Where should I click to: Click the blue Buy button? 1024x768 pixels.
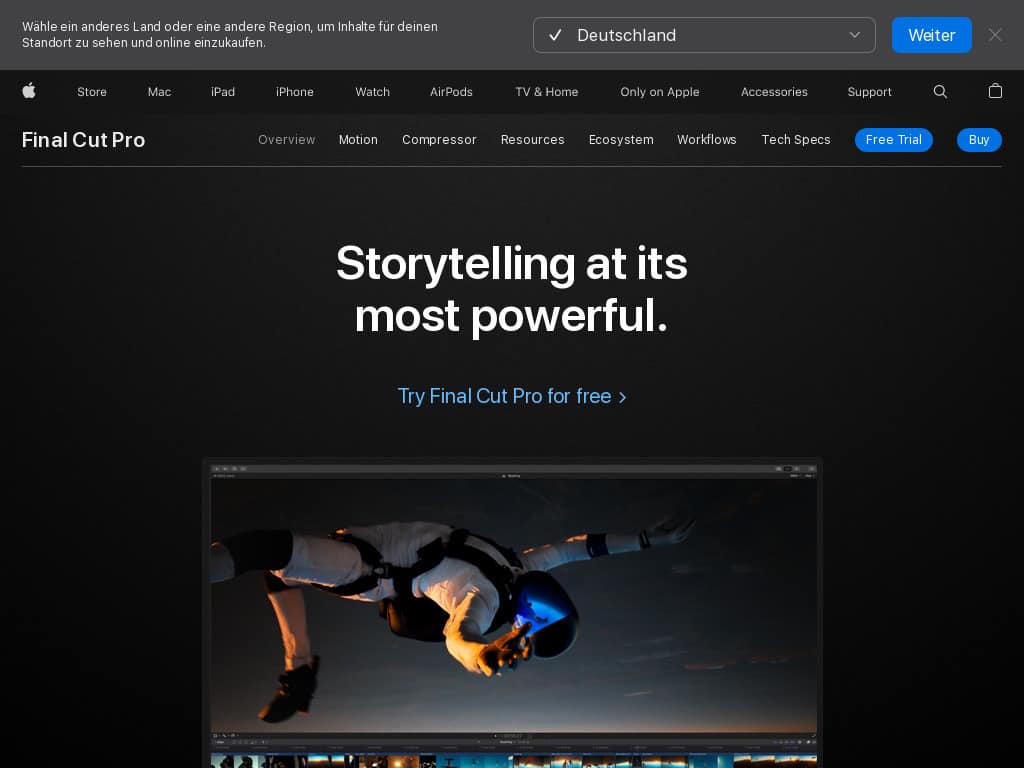(x=979, y=140)
